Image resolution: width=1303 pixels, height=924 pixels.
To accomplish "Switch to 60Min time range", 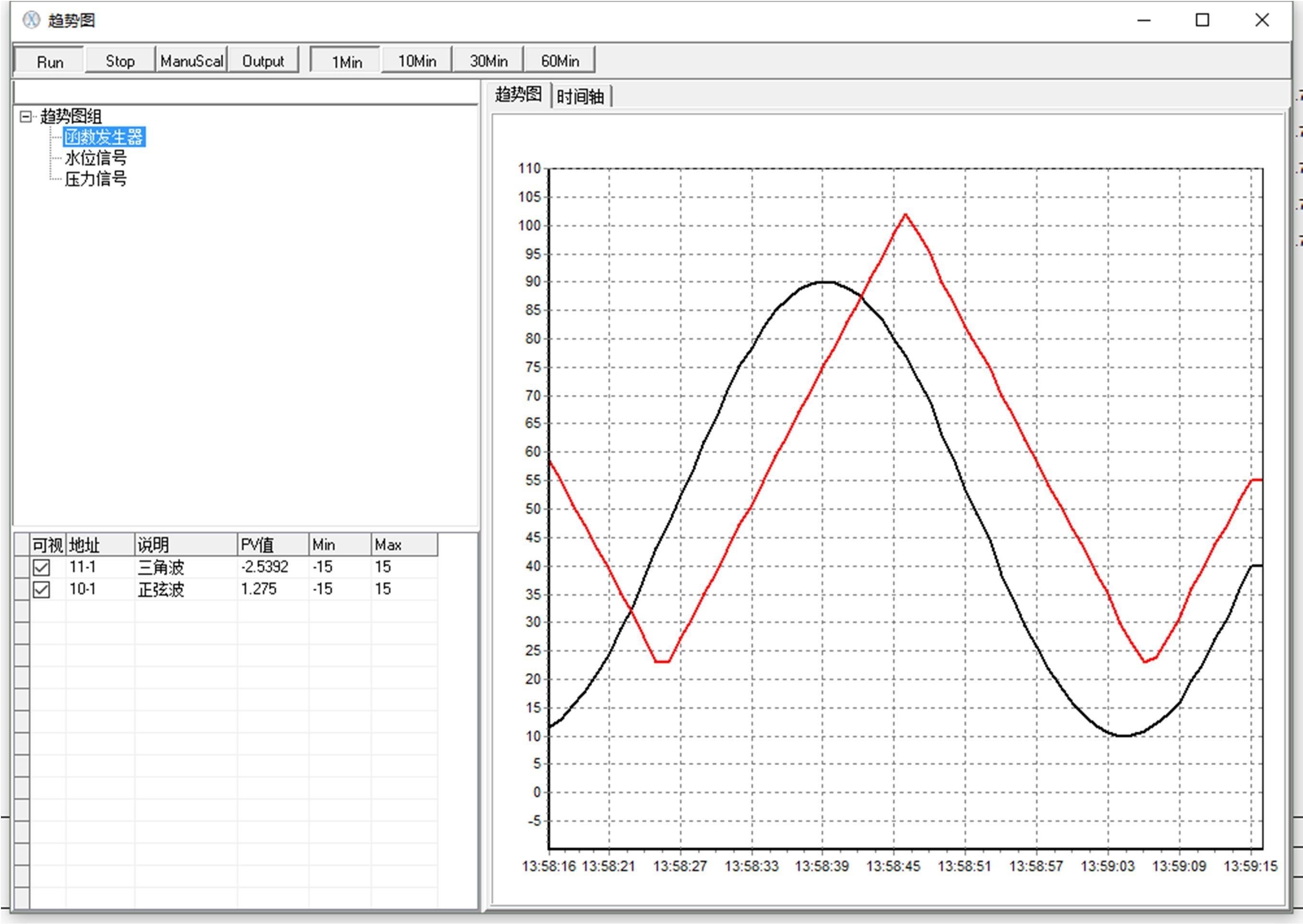I will click(x=560, y=61).
